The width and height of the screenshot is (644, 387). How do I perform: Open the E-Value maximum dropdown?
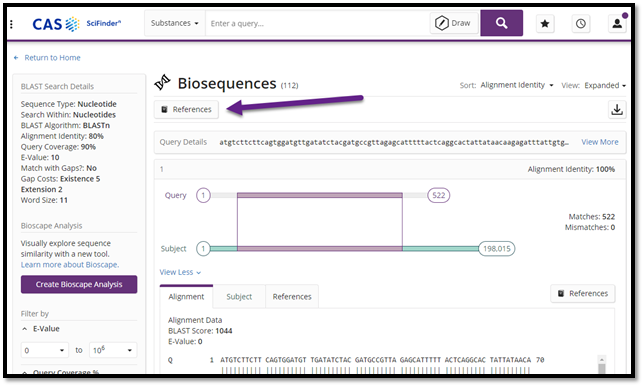(113, 350)
